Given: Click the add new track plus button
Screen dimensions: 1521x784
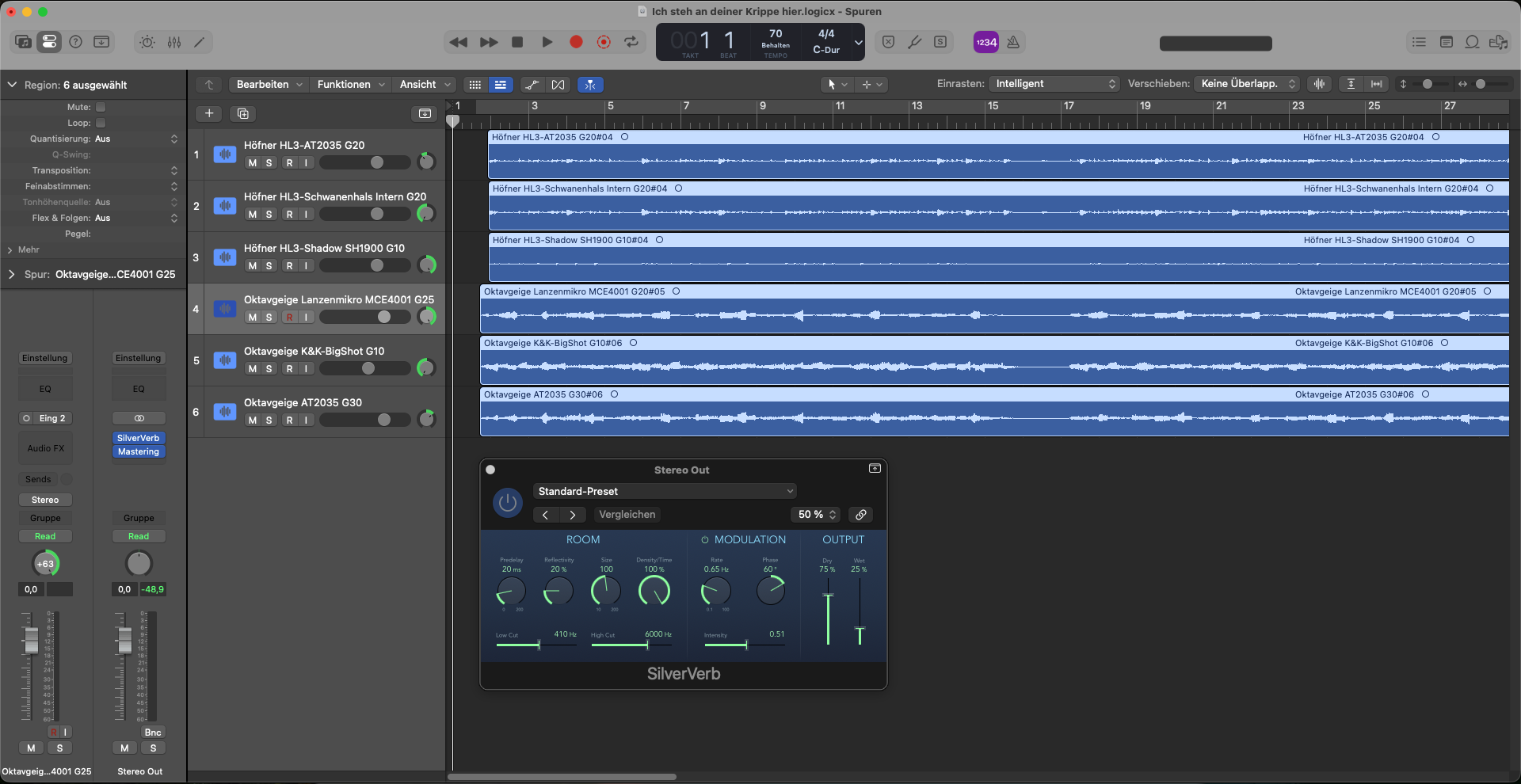Looking at the screenshot, I should [x=209, y=113].
